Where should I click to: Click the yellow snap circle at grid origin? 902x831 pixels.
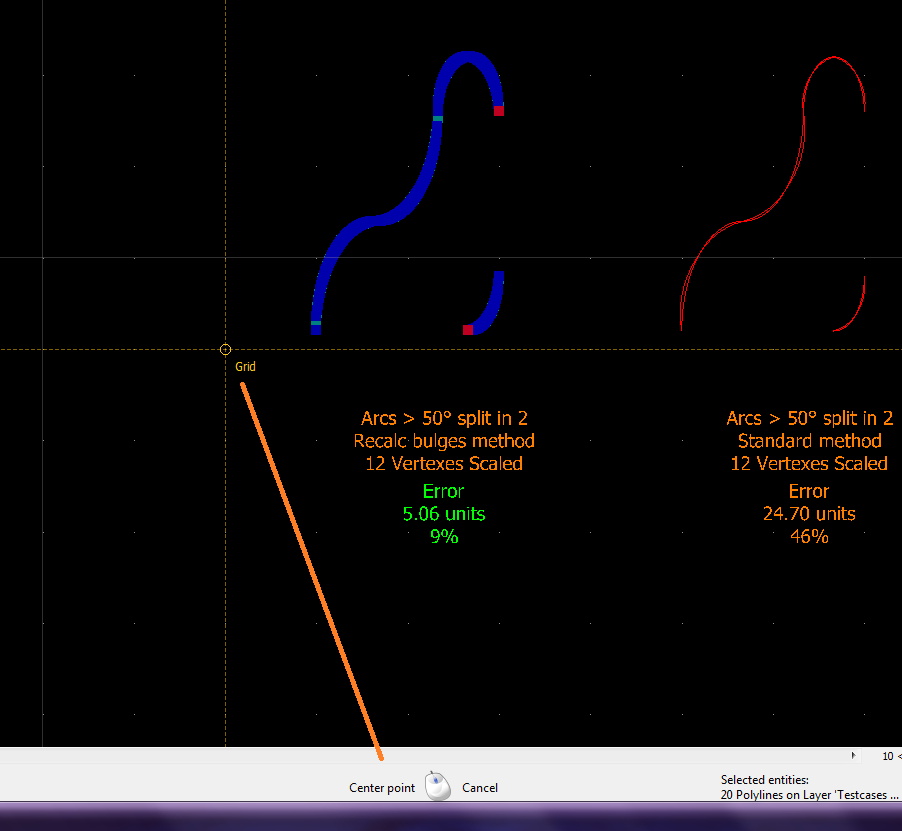coord(225,349)
